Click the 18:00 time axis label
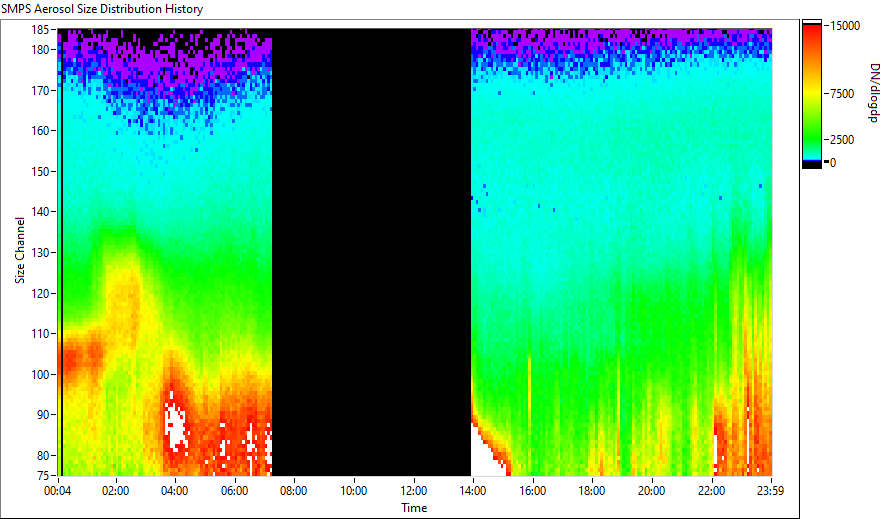 (x=592, y=491)
